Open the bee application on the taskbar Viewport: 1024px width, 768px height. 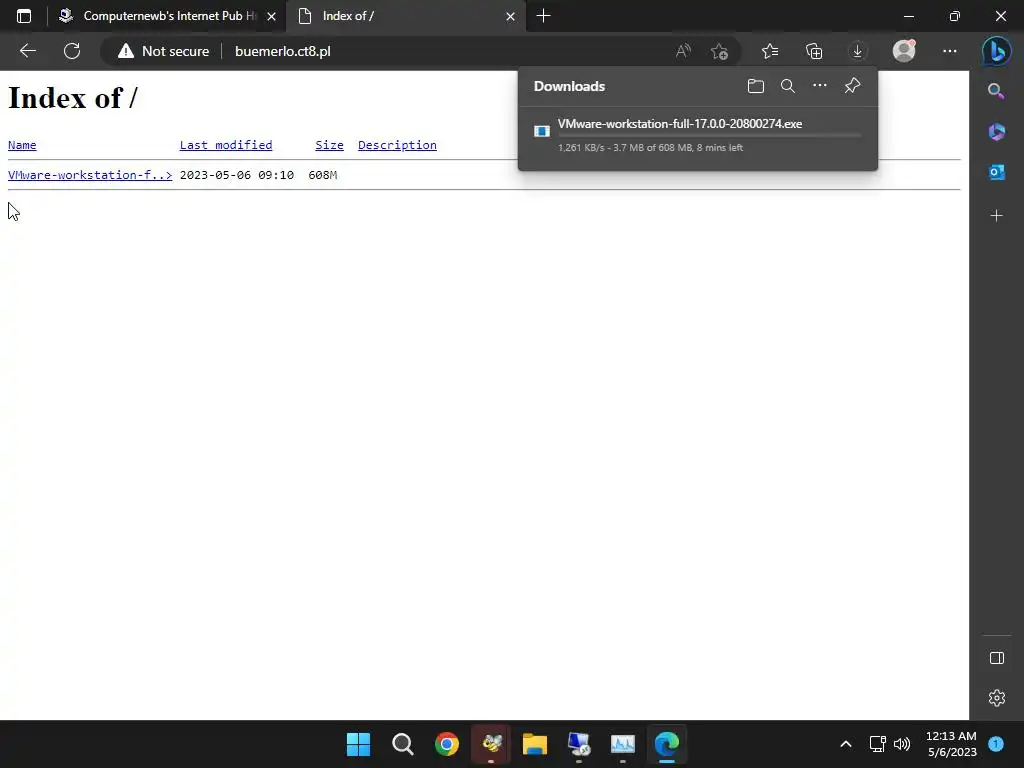(x=491, y=744)
